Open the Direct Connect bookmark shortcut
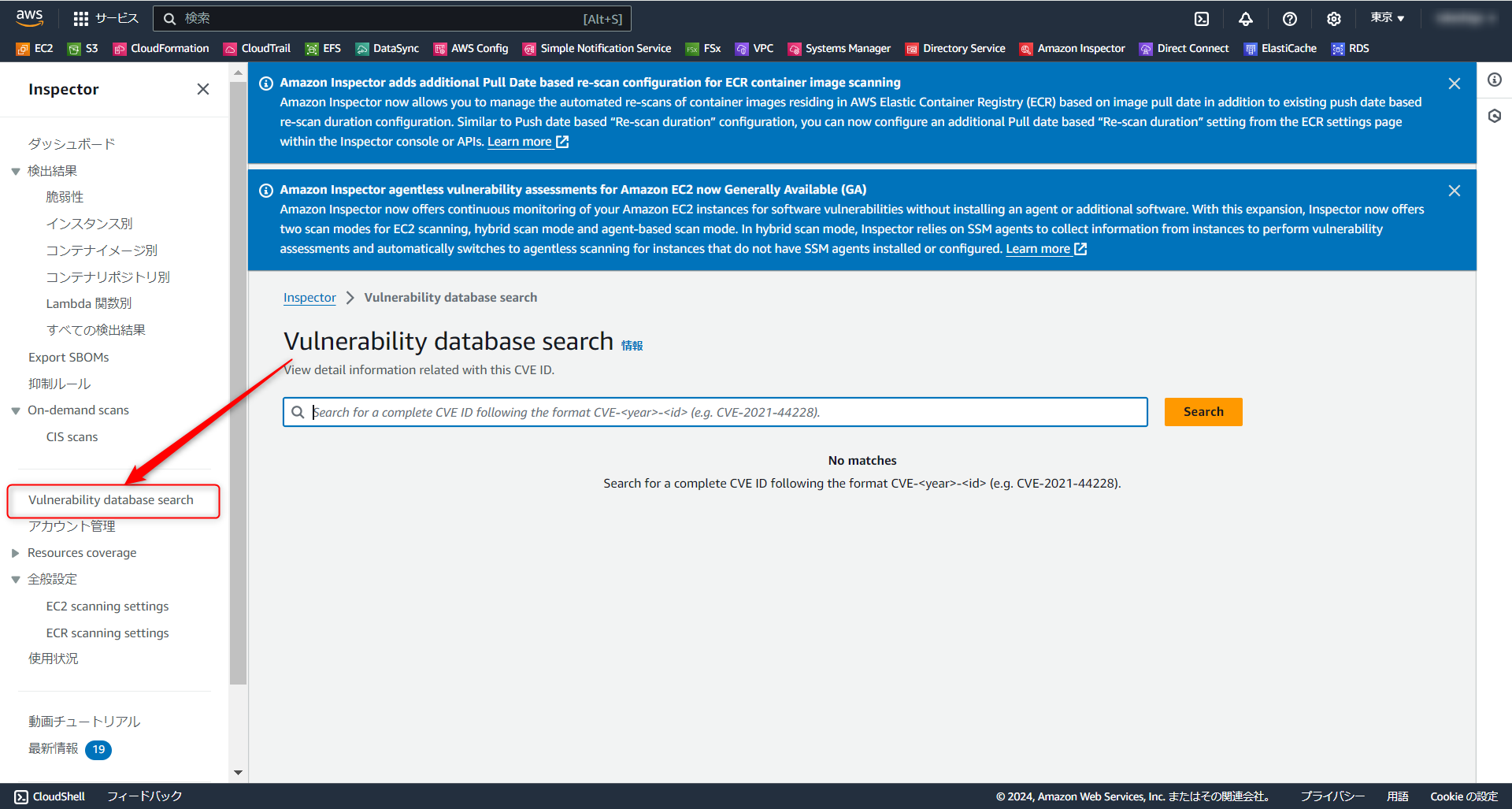This screenshot has height=809, width=1512. (1184, 49)
